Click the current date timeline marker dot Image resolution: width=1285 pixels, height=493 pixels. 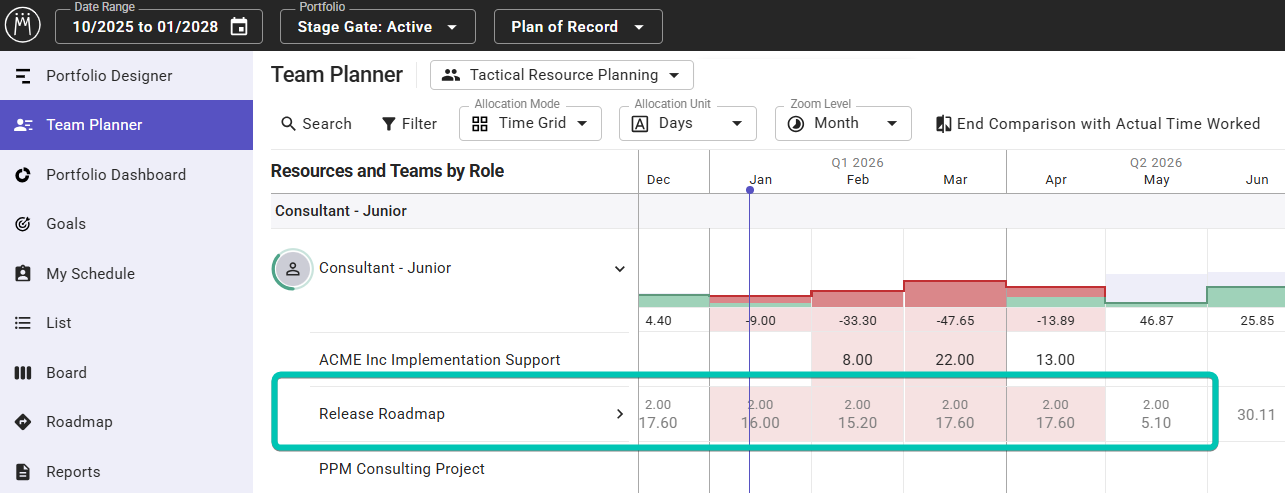750,190
